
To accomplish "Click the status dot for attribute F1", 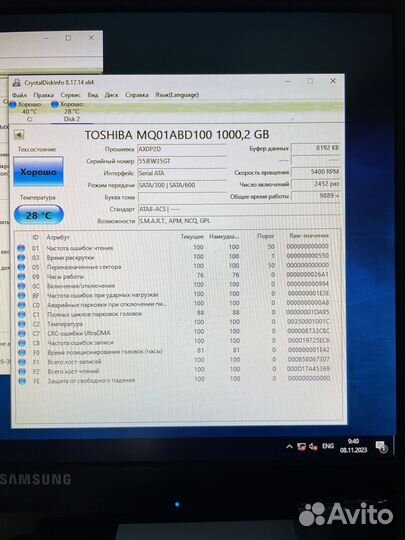I will coord(22,362).
